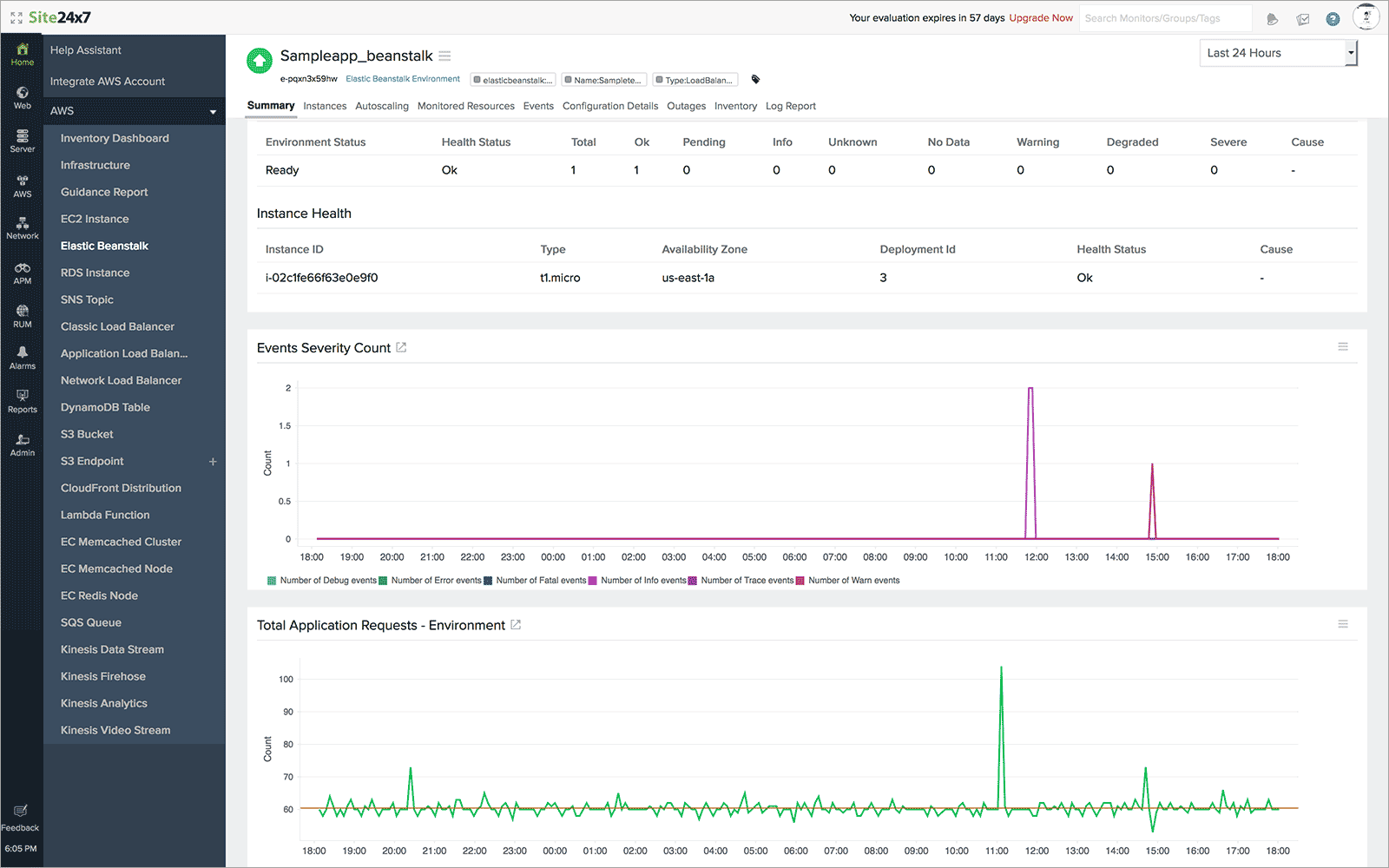Click the Upgrade Now link
The width and height of the screenshot is (1389, 868).
pyautogui.click(x=1040, y=18)
